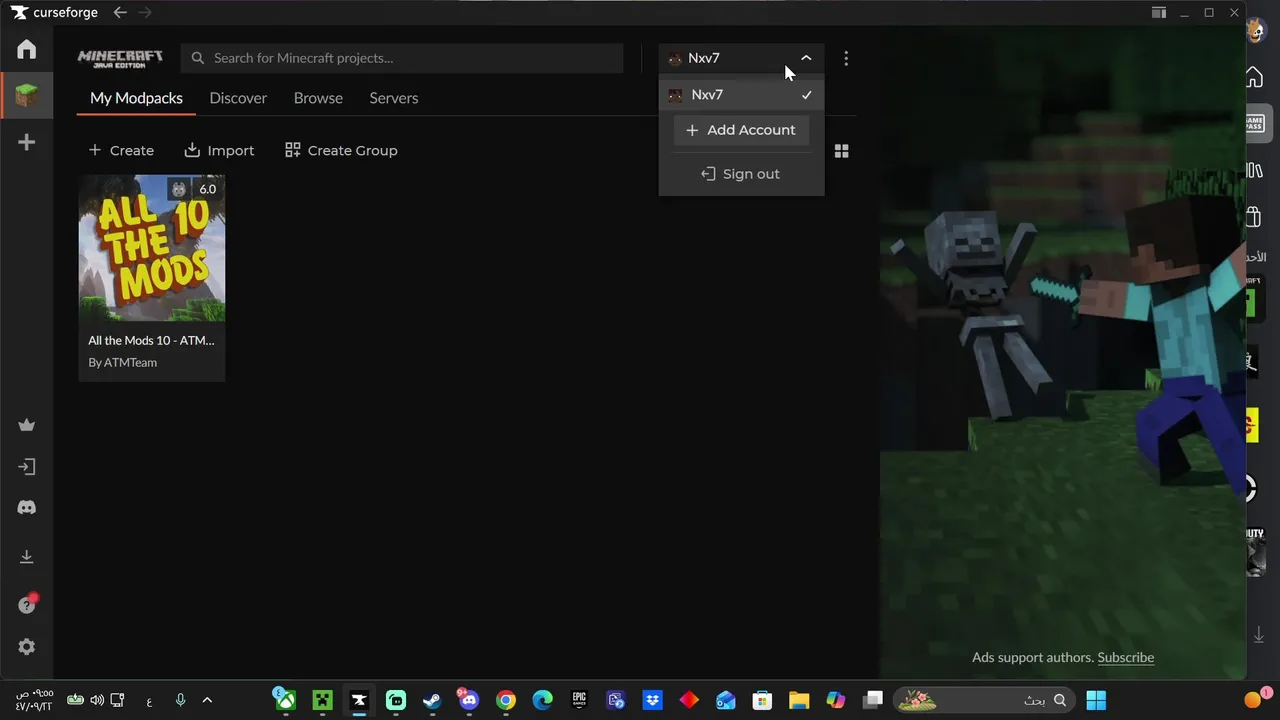Open All the Mods 10 modpack thumbnail
Screen dimensions: 1280x720
(x=152, y=248)
